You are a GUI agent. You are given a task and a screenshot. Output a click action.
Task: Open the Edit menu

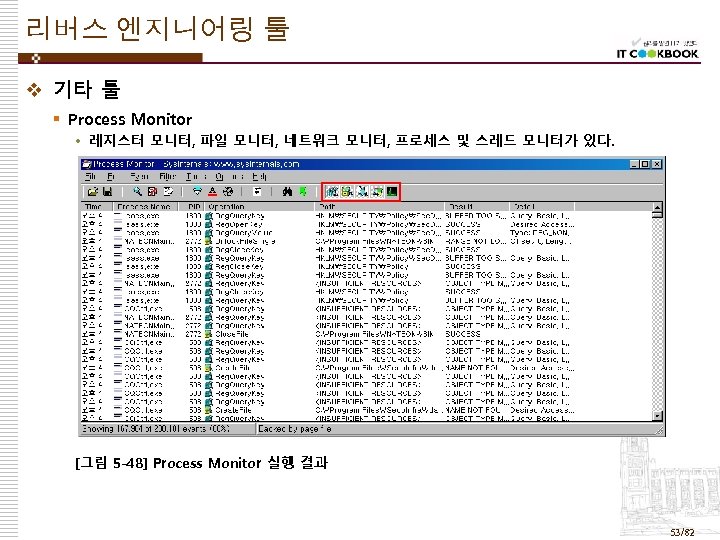click(111, 176)
